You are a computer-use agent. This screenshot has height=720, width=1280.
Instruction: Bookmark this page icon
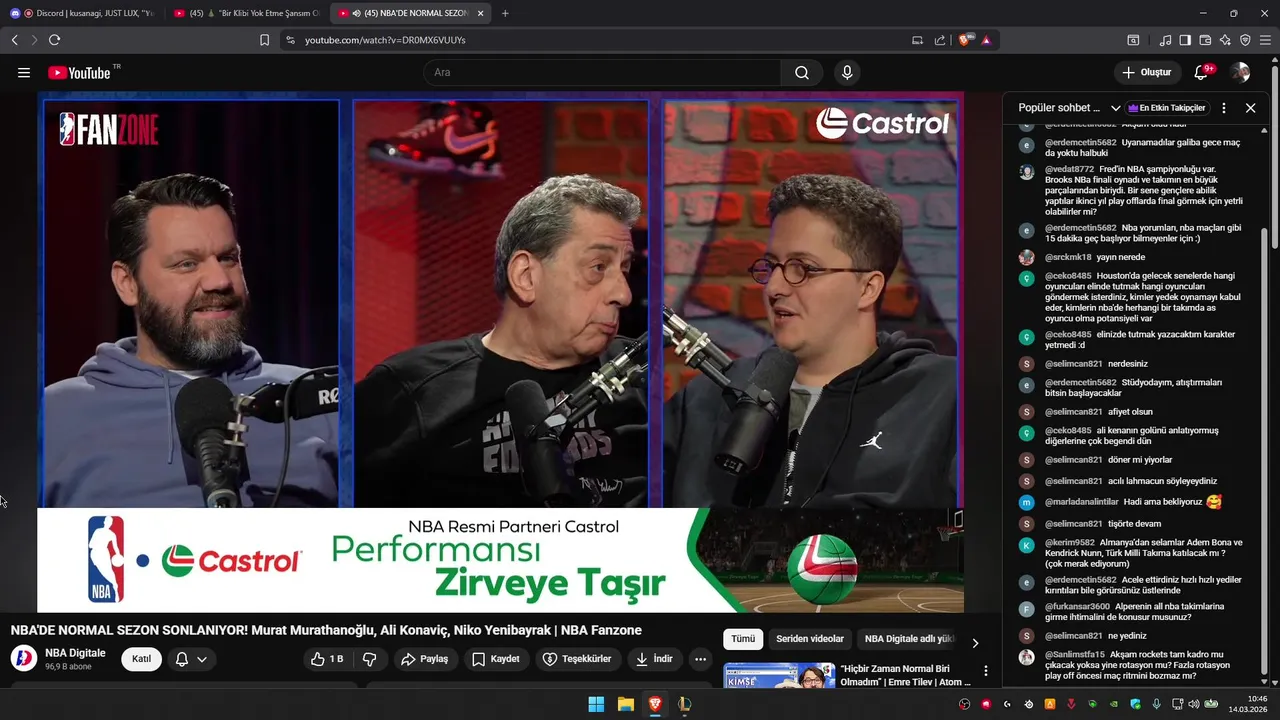(264, 40)
